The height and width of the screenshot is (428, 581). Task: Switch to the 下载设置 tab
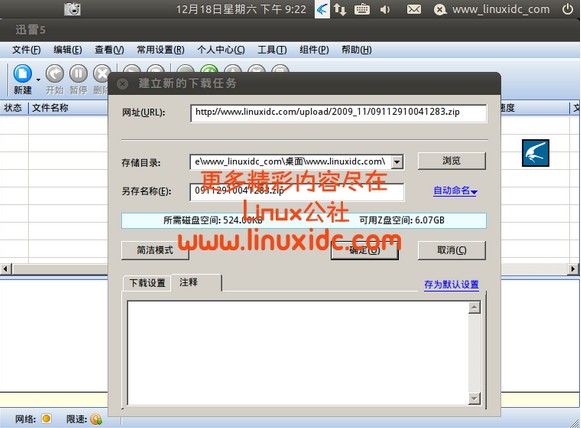pos(147,283)
